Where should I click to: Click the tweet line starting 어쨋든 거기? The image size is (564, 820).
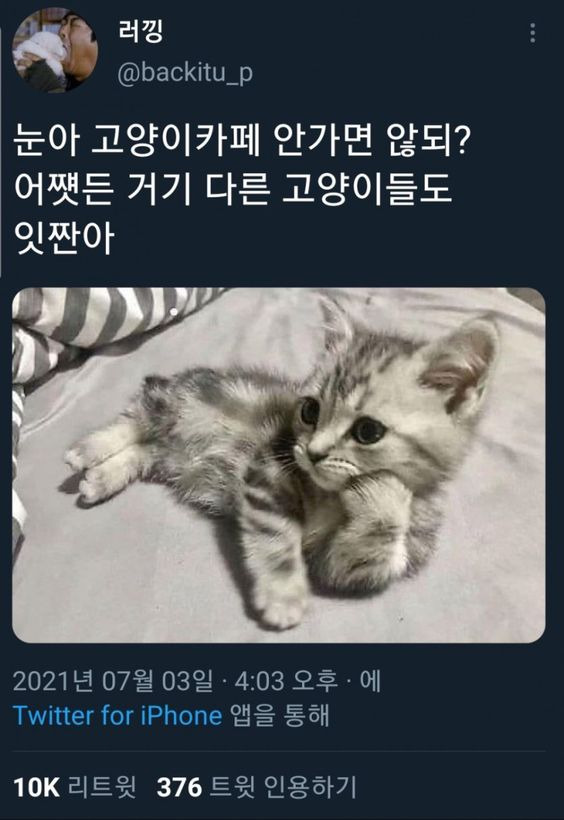232,189
